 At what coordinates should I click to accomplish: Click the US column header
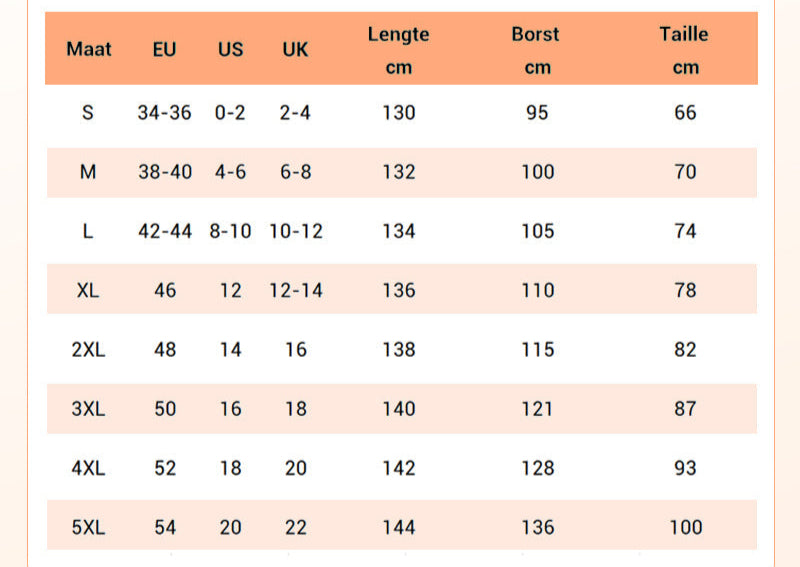(230, 49)
